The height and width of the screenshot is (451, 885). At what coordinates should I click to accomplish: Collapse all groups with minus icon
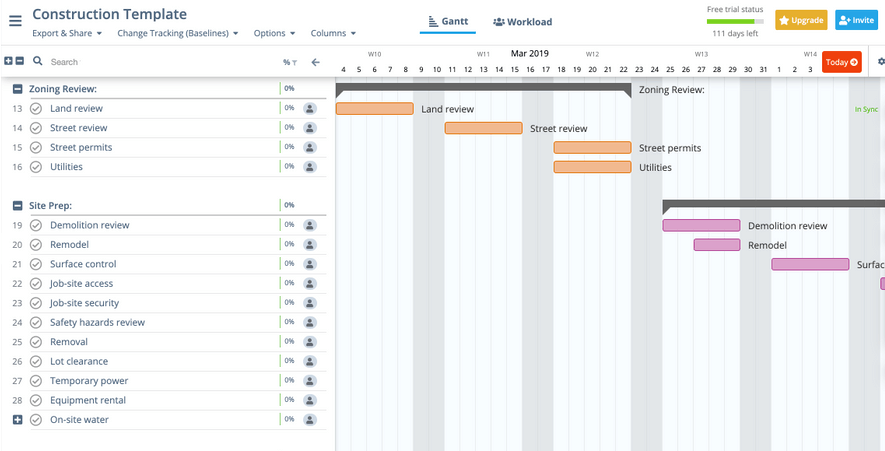pyautogui.click(x=19, y=61)
